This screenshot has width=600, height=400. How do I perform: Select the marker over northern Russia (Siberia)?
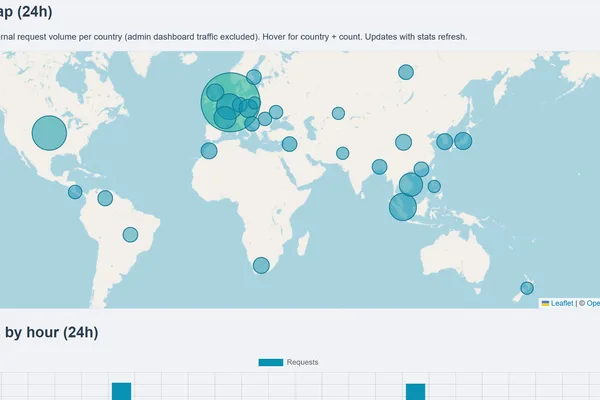click(x=406, y=72)
